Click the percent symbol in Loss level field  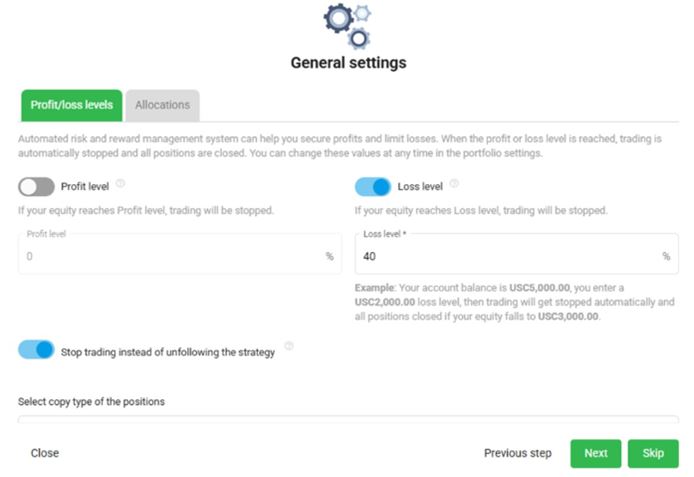coord(666,257)
